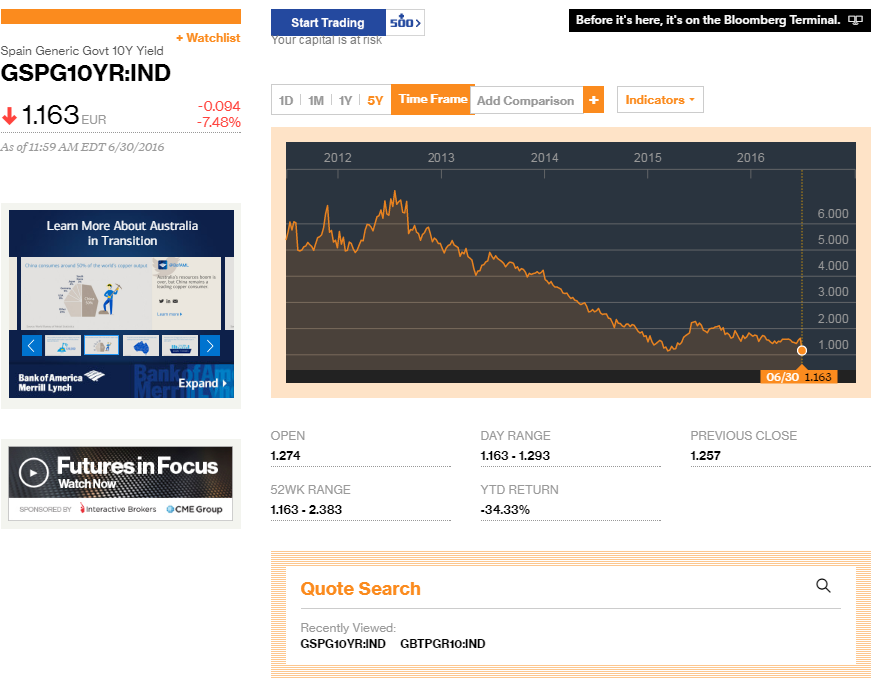The image size is (880, 692).
Task: Click the 52WK RANGE value 1.163 - 2.383
Action: [306, 510]
